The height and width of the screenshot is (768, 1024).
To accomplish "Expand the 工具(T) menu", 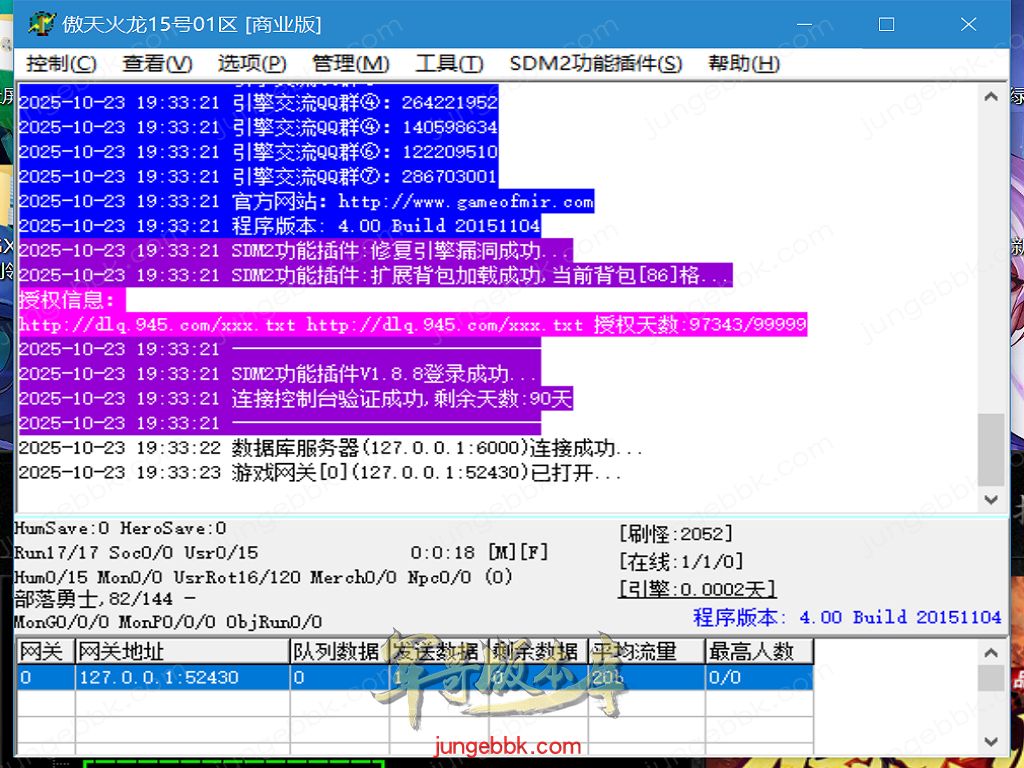I will click(449, 64).
